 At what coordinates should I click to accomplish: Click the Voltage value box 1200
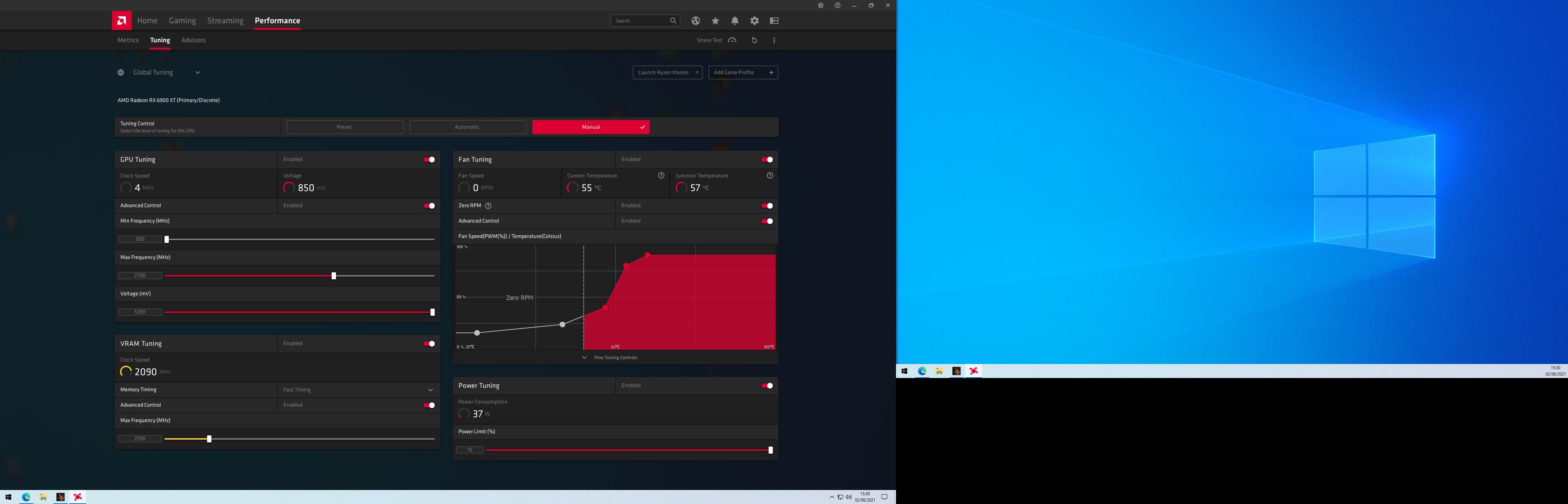pyautogui.click(x=140, y=312)
